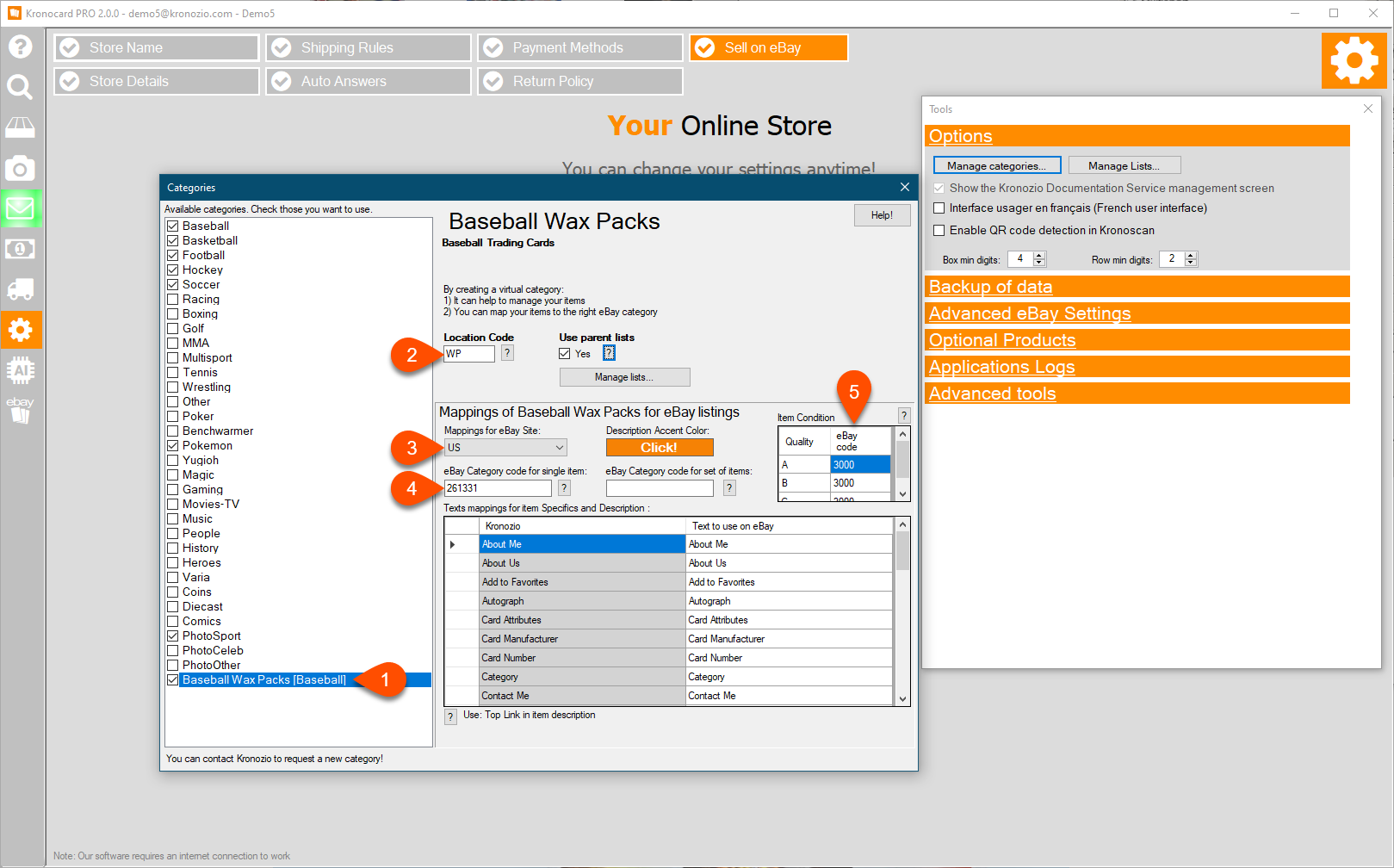The height and width of the screenshot is (868, 1394).
Task: Check the Racing category
Action: (x=172, y=299)
